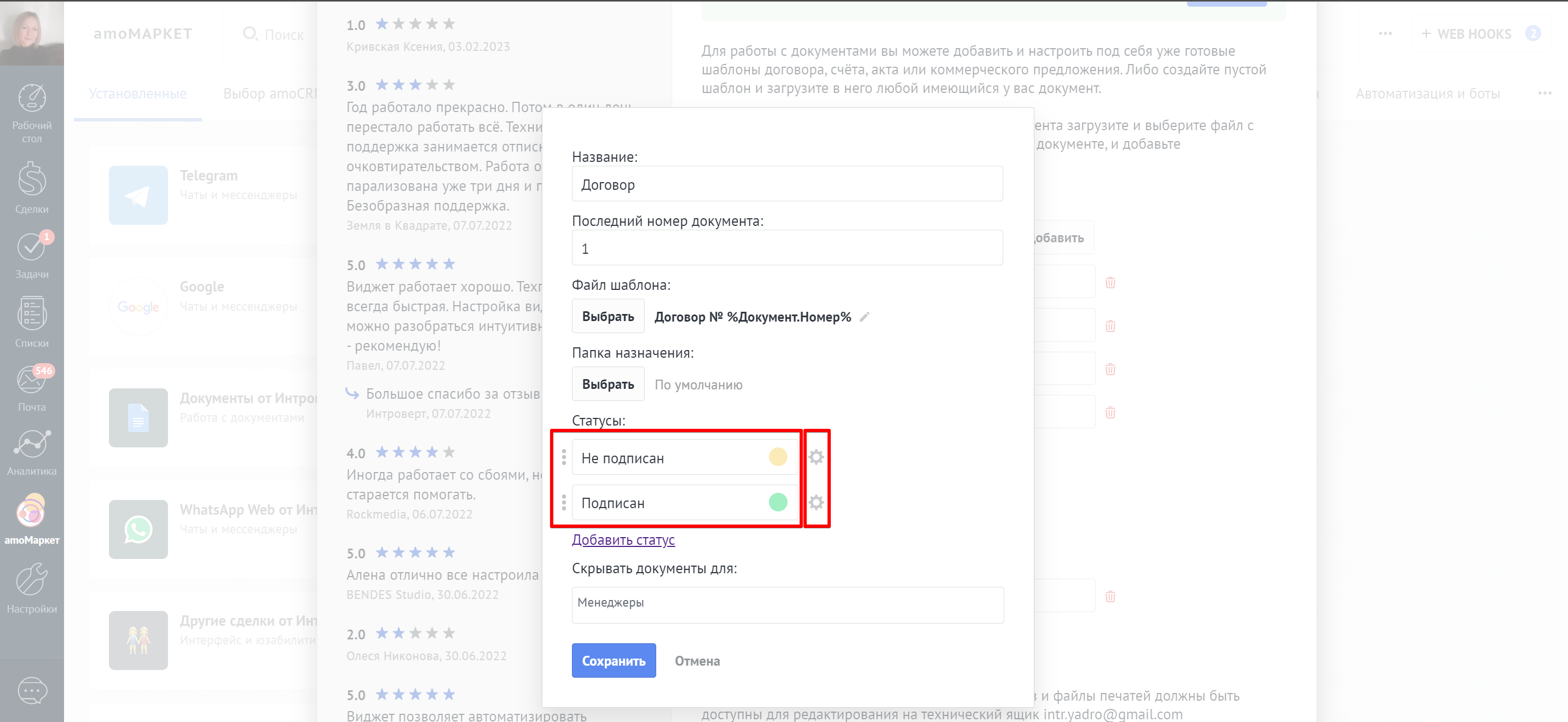1568x722 pixels.
Task: Open the Документы от Интроверт widget icon
Action: (138, 418)
